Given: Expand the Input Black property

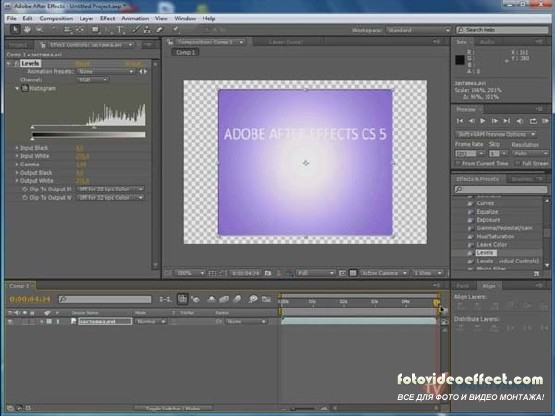Looking at the screenshot, I should tap(17, 148).
